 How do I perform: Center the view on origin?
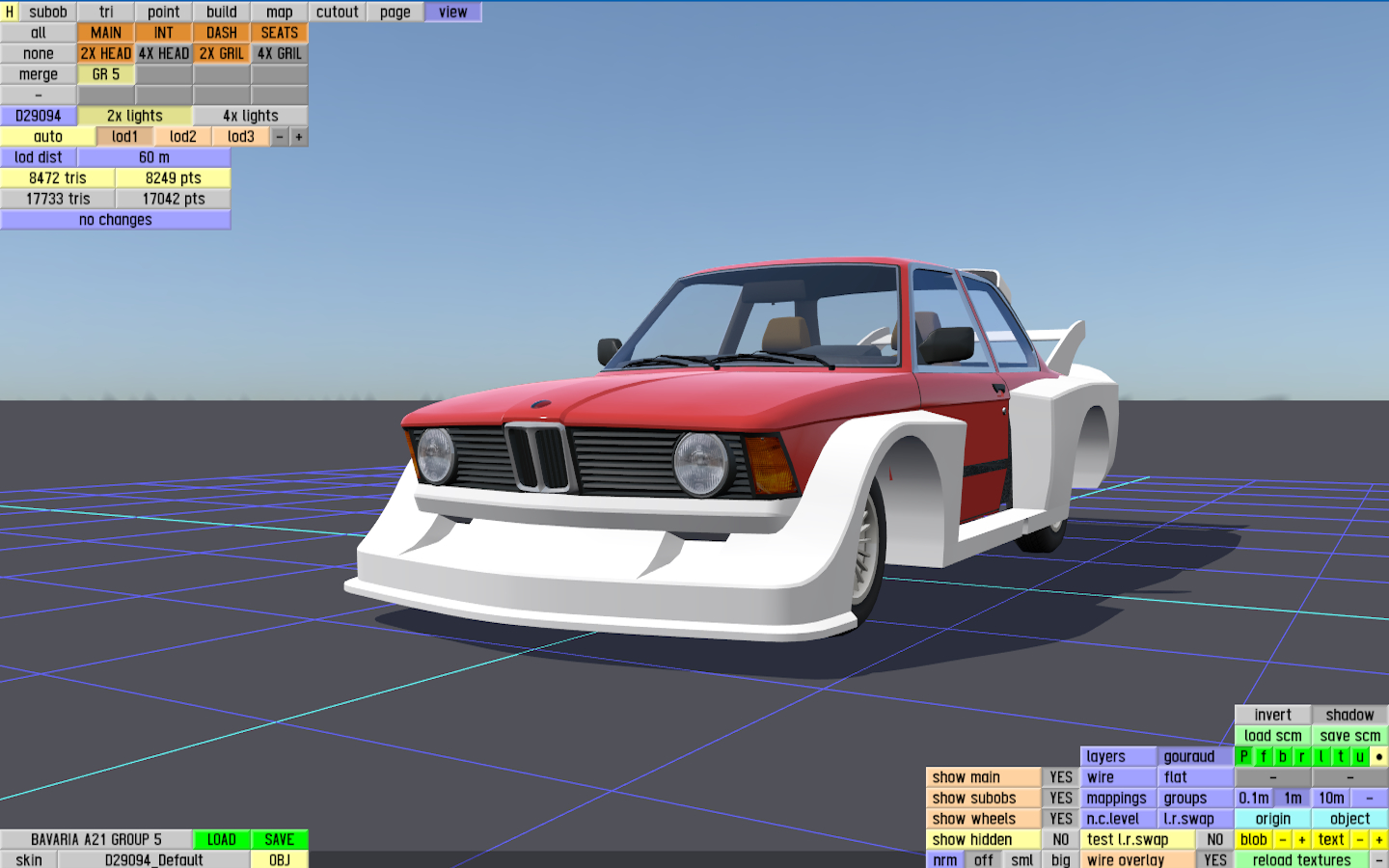(x=1273, y=819)
